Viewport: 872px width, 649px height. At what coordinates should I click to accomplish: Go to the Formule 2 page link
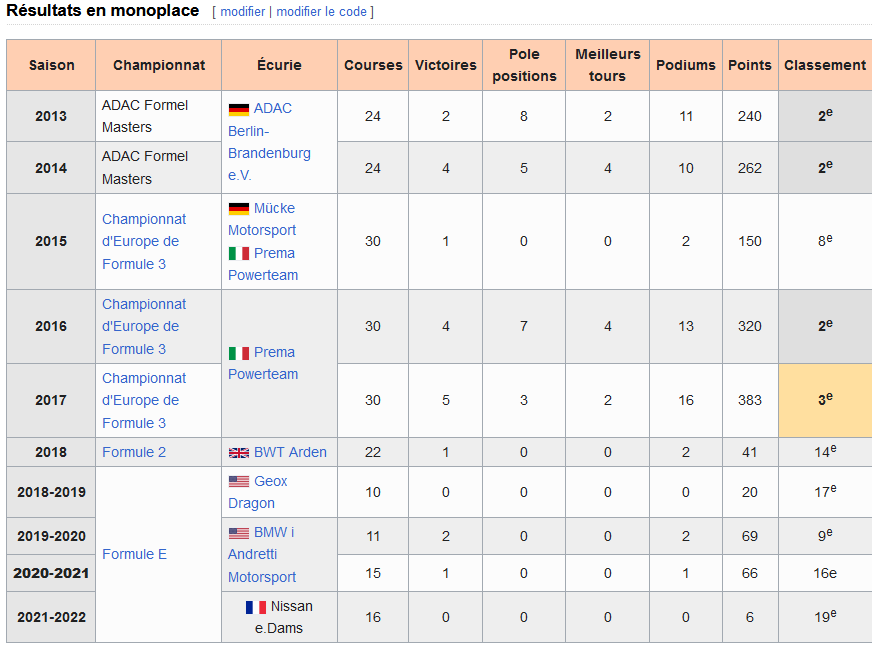click(134, 452)
